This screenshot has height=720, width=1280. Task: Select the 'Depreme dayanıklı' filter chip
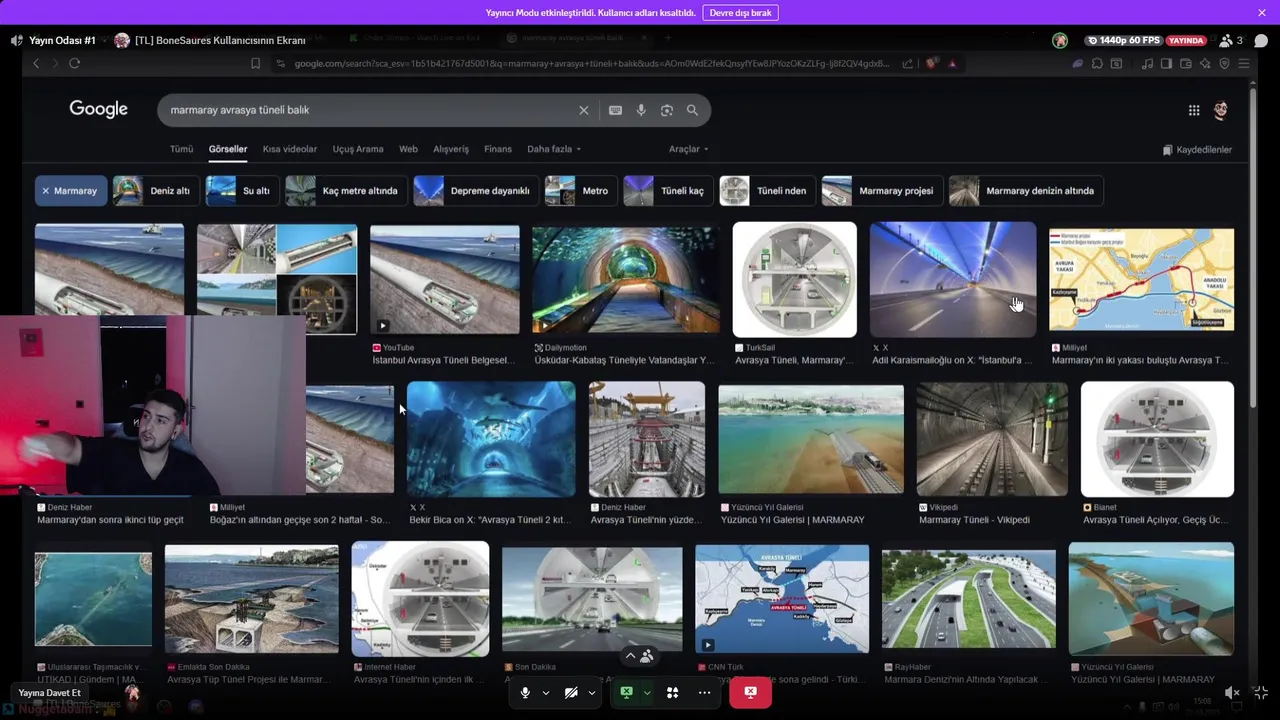coord(475,191)
